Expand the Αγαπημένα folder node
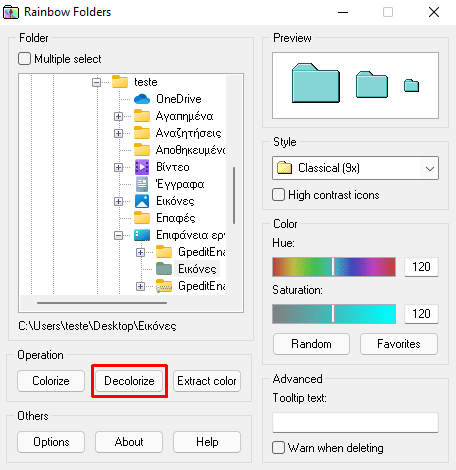The image size is (456, 470). coord(118,116)
